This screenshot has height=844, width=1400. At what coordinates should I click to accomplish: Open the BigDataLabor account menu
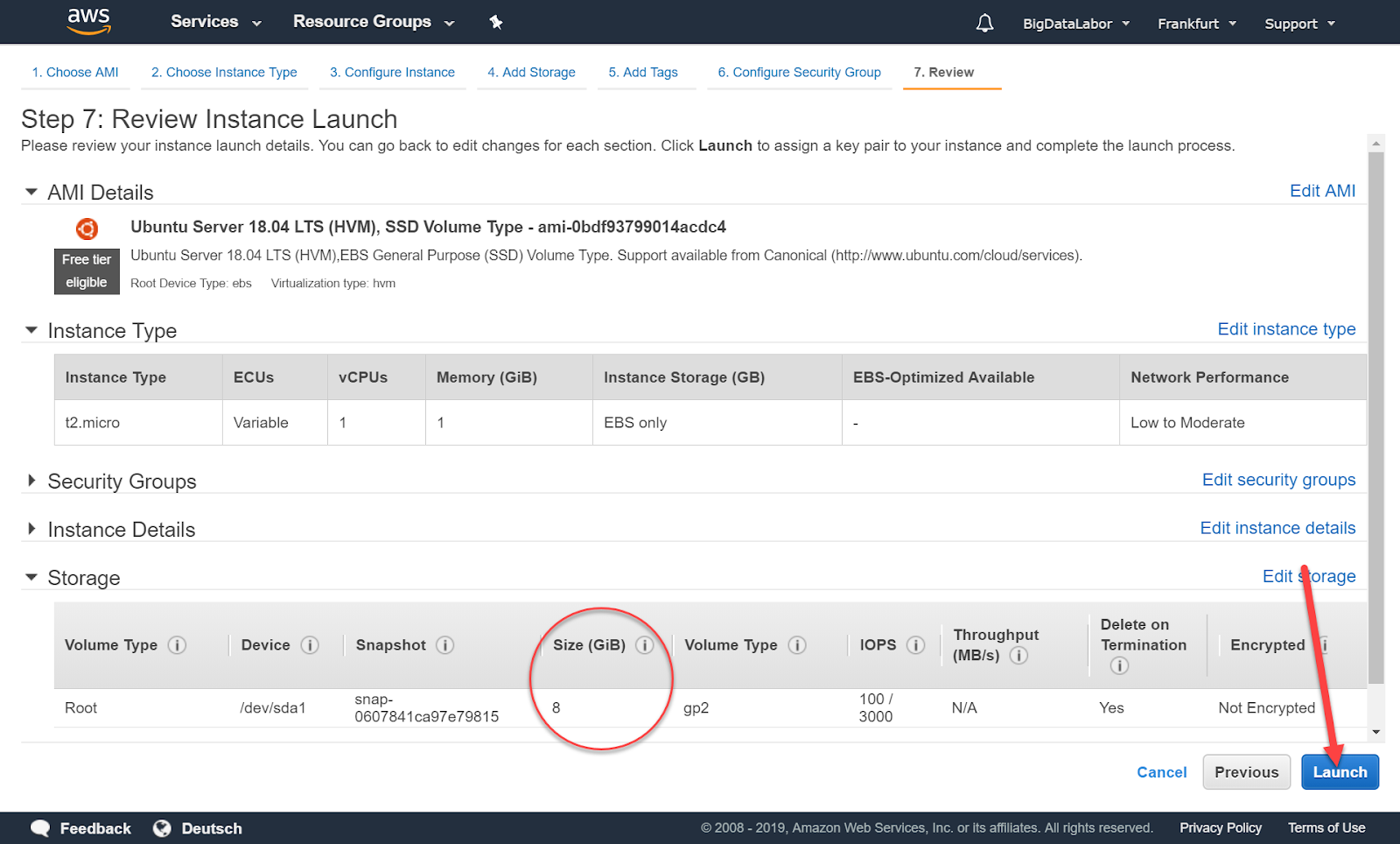click(1076, 24)
